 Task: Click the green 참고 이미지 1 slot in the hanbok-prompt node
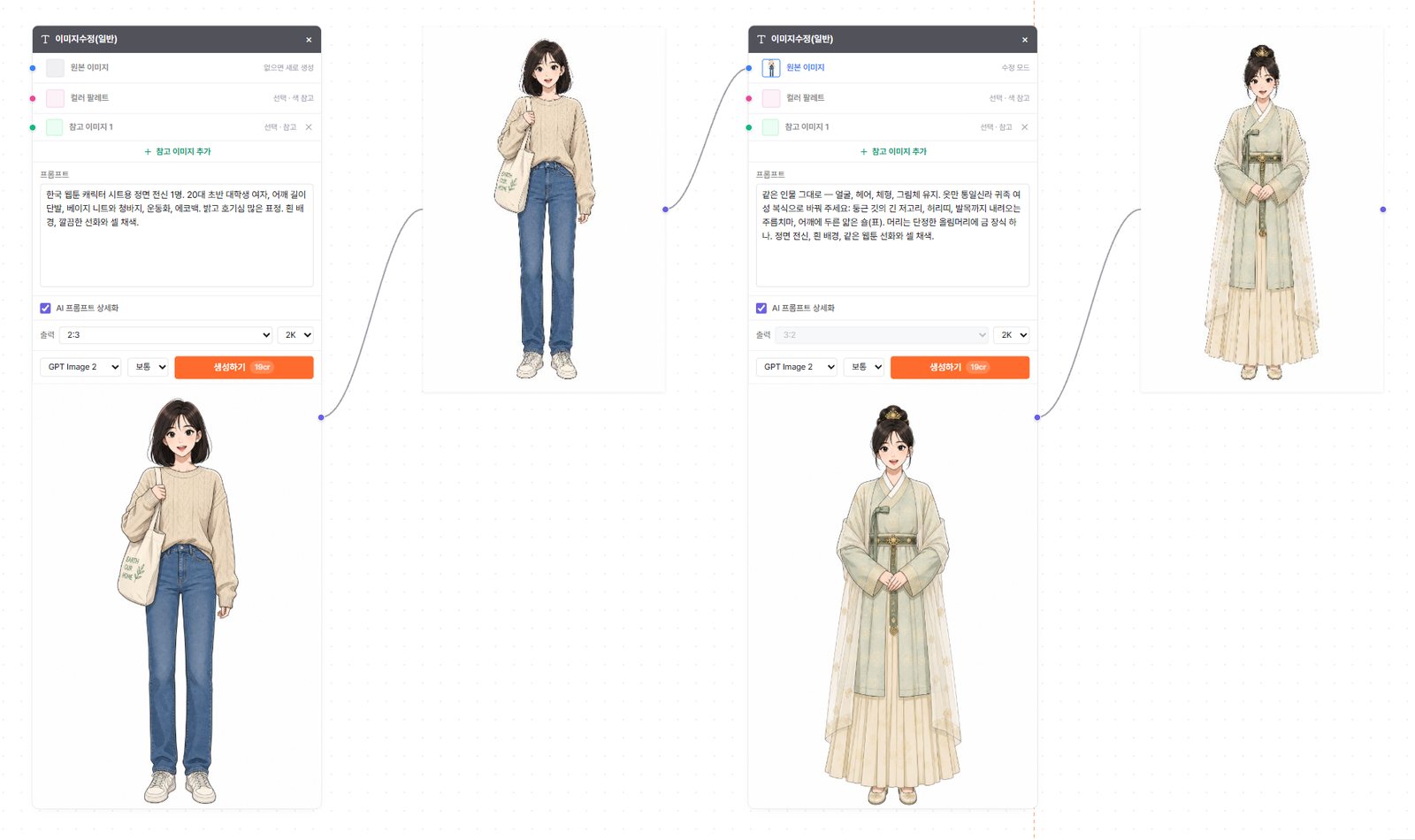771,127
